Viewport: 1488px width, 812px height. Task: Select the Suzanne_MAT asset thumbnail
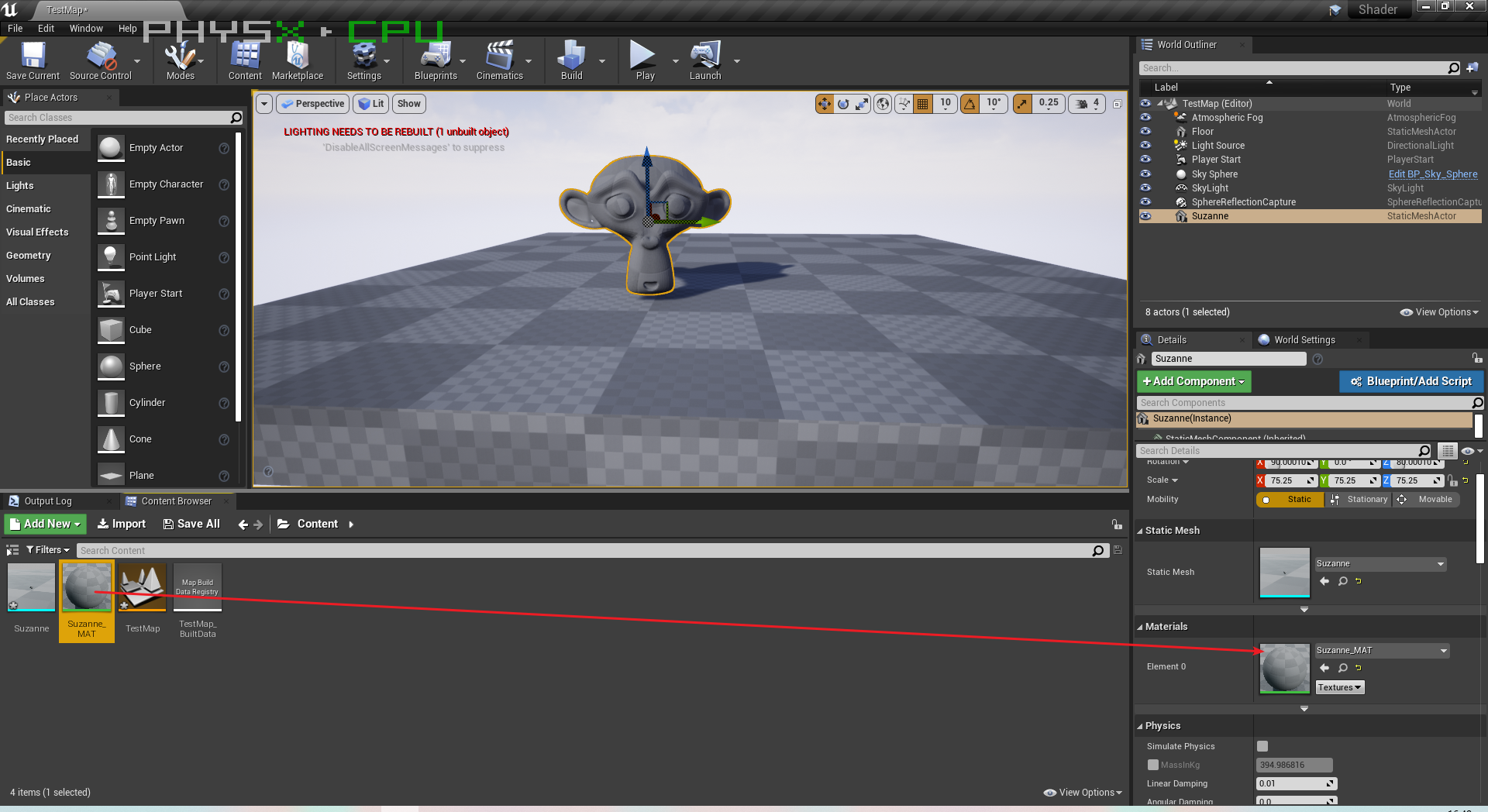[87, 587]
